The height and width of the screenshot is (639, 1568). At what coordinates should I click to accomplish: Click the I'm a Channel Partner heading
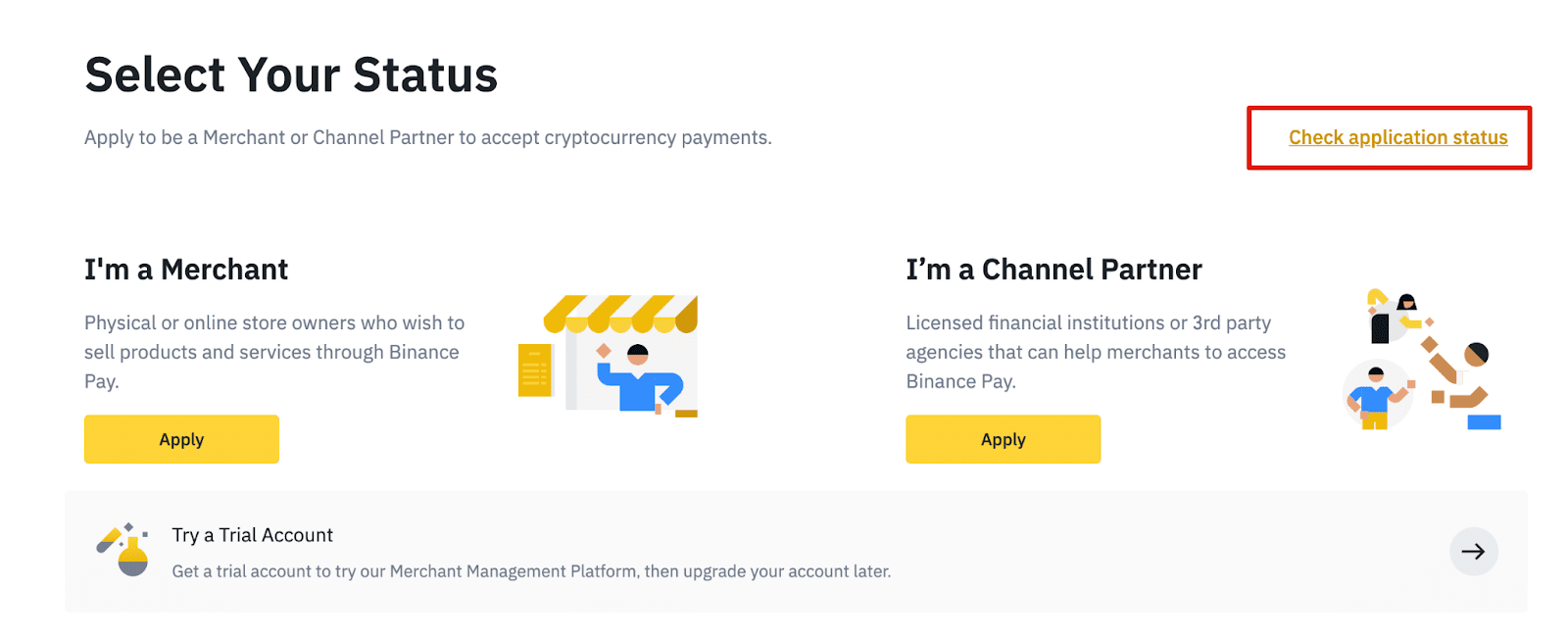tap(1053, 270)
